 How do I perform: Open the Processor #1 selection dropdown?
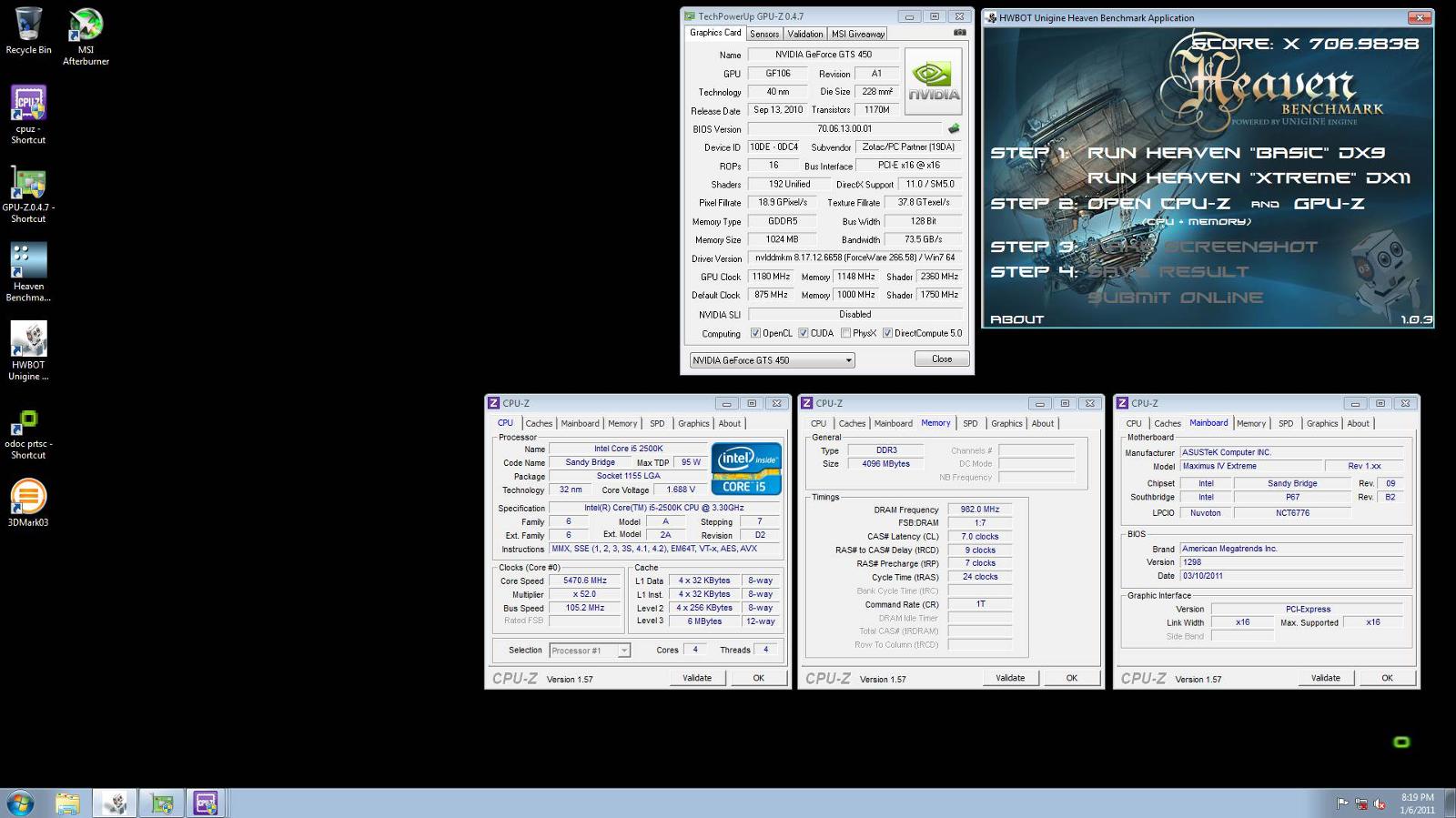click(590, 651)
